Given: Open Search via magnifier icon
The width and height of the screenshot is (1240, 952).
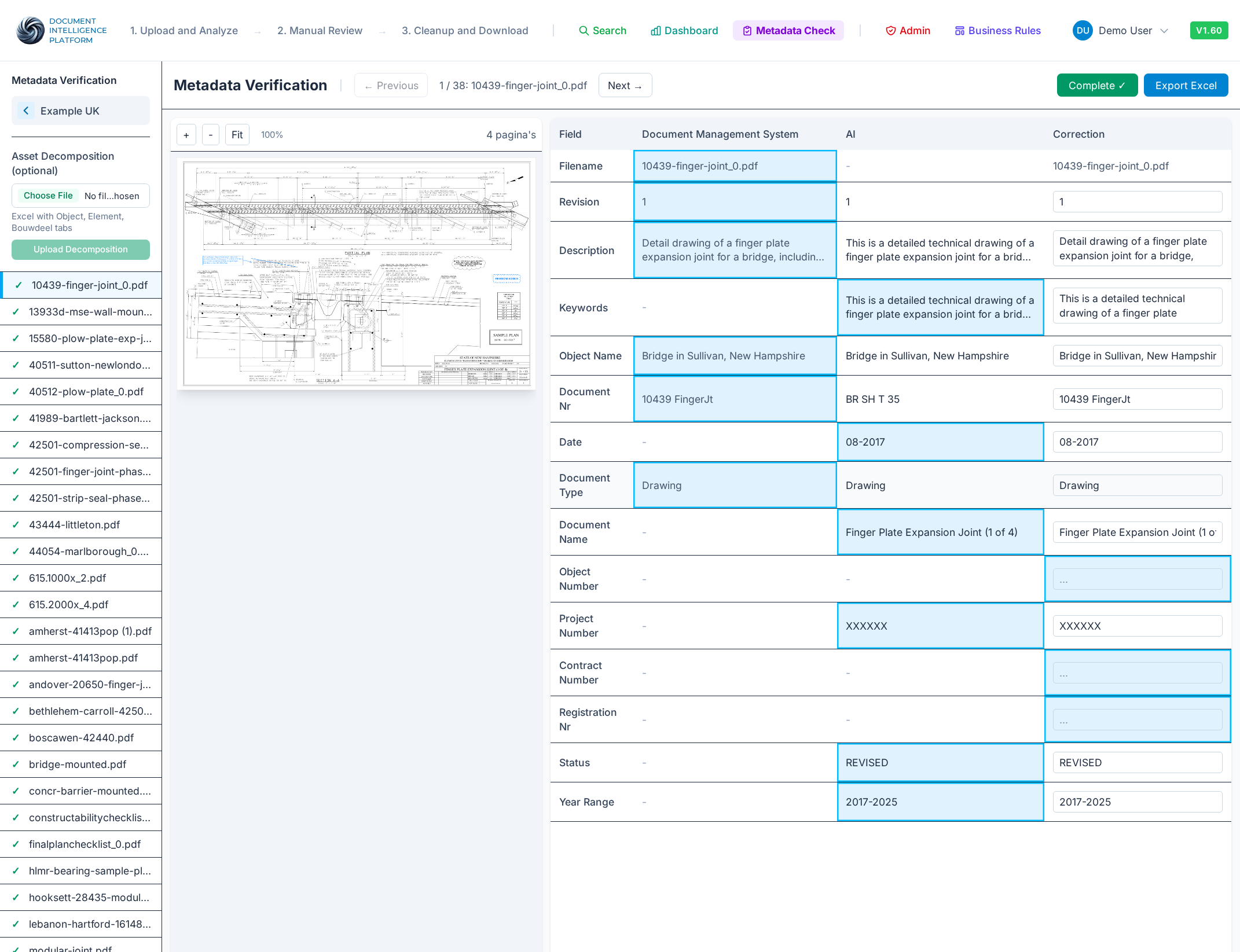Looking at the screenshot, I should coord(584,31).
